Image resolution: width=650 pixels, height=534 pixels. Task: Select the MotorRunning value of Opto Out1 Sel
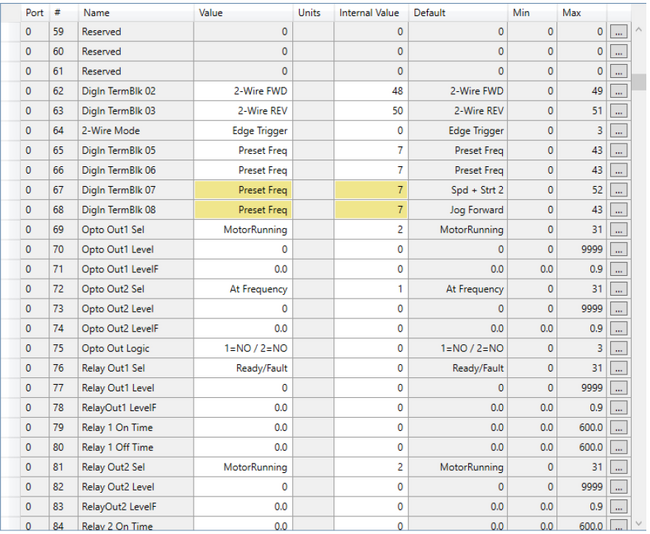243,230
